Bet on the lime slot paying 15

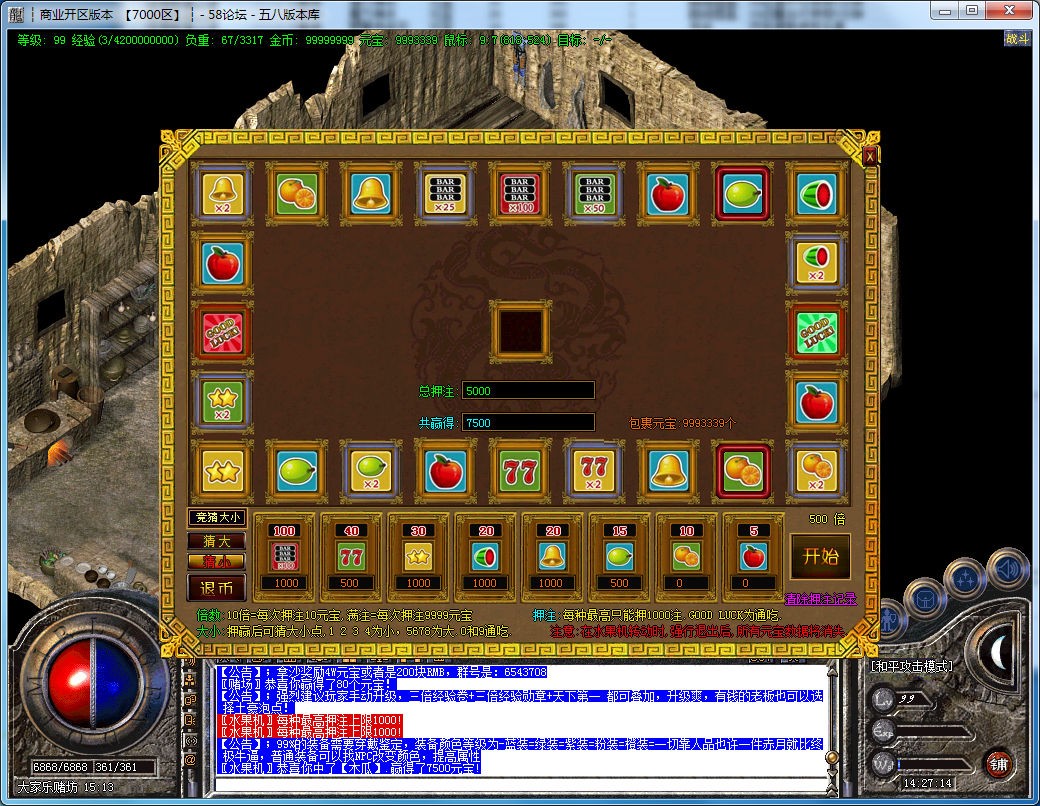point(619,557)
